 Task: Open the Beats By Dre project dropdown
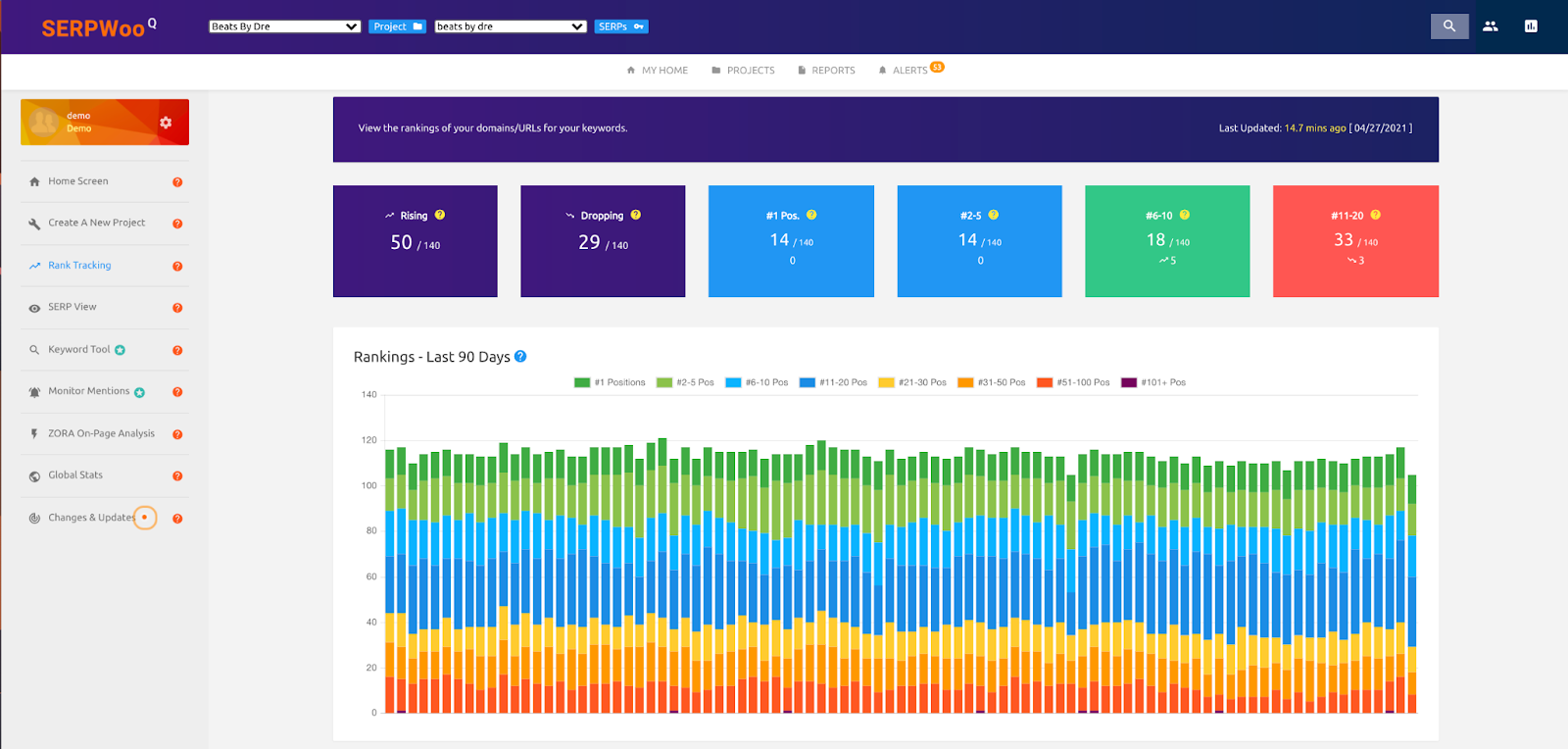coord(285,26)
